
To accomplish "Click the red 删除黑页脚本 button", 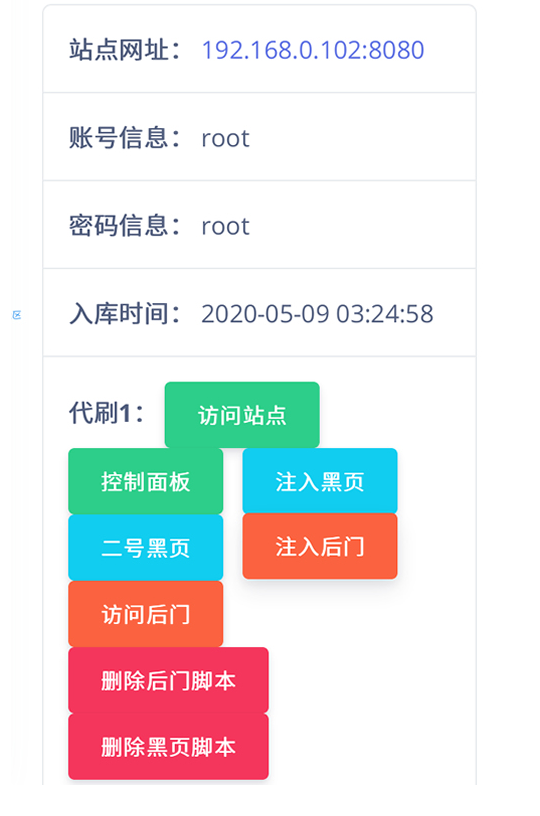I will (169, 746).
